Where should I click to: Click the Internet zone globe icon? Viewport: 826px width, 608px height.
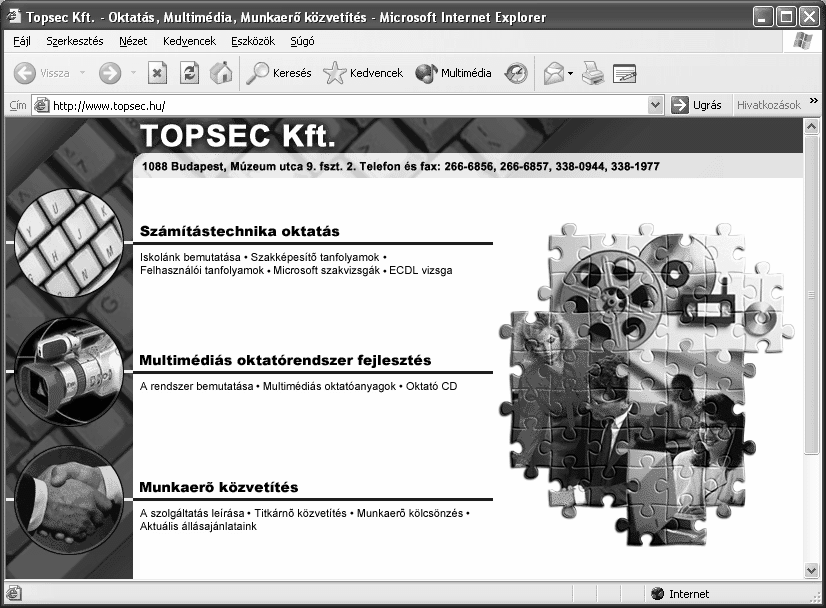pyautogui.click(x=657, y=594)
